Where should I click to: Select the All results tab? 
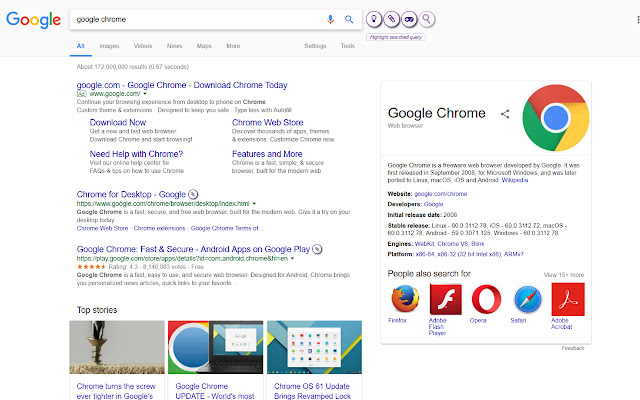click(80, 46)
